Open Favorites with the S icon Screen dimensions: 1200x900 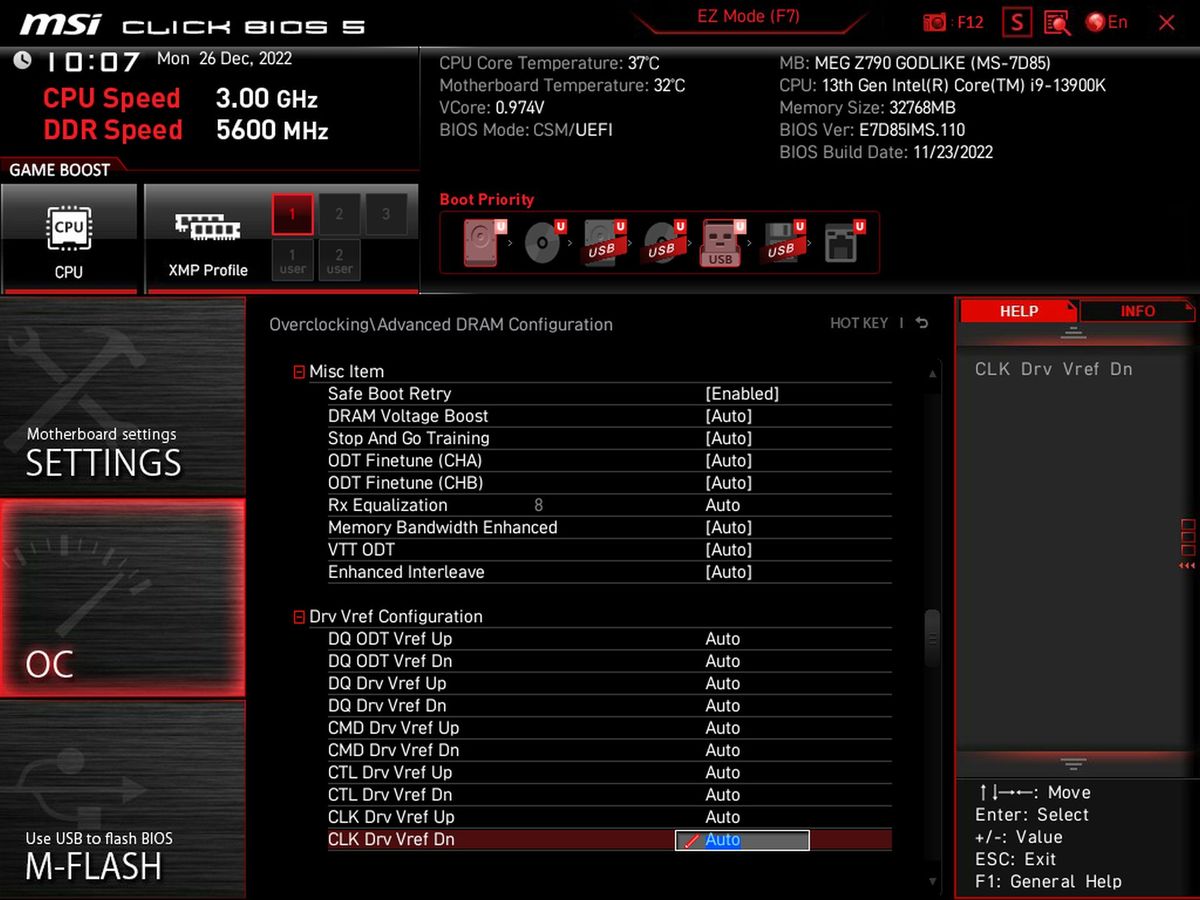[1016, 22]
